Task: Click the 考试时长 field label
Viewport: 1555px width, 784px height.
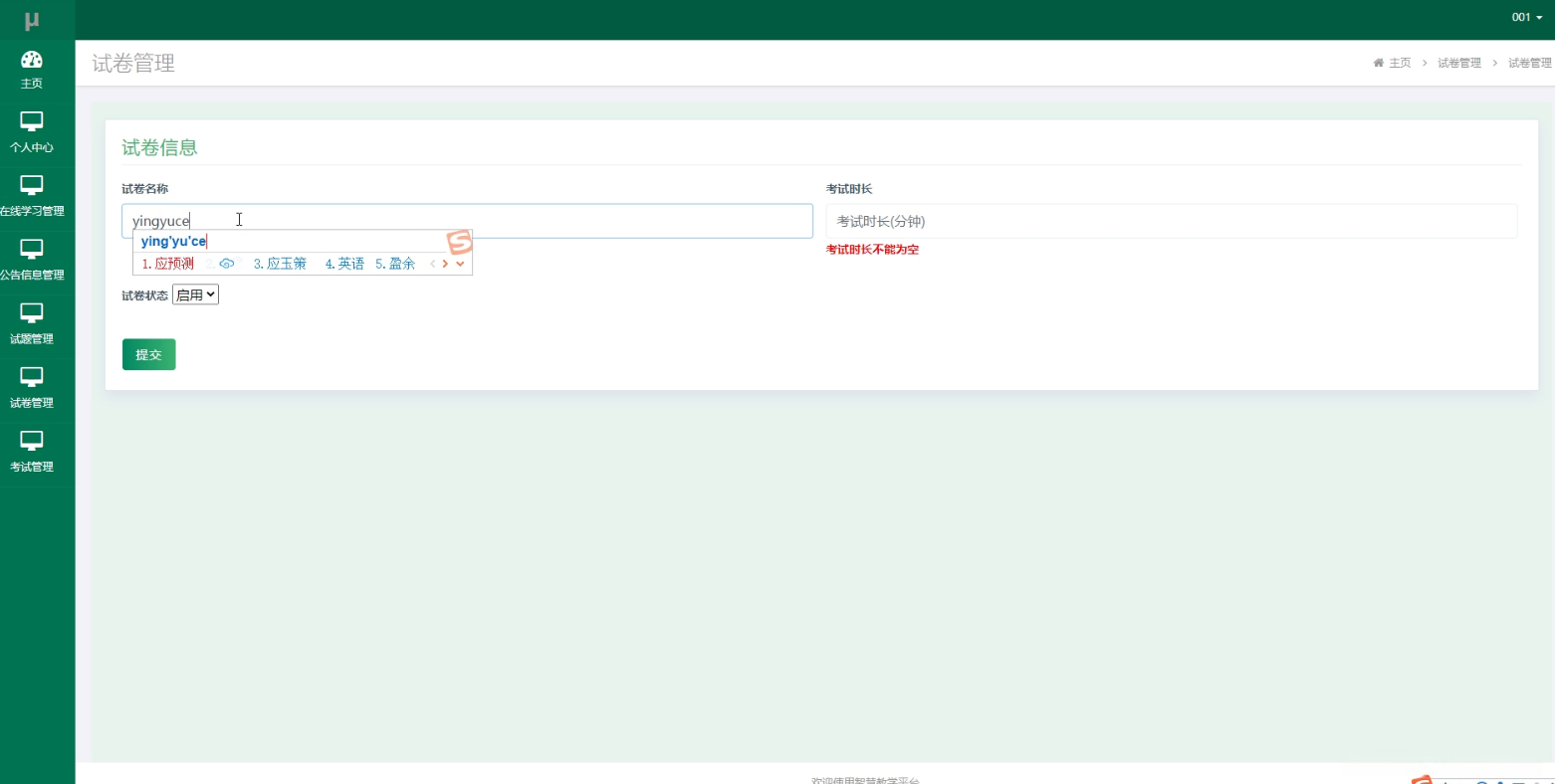Action: 849,189
